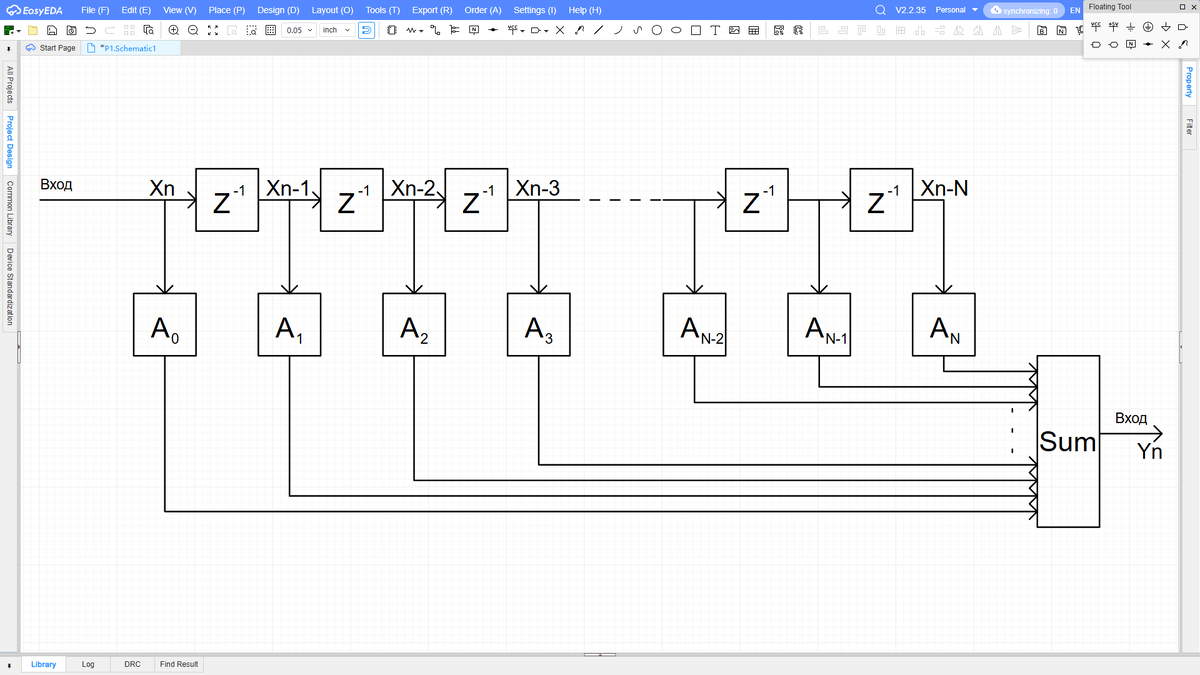Image resolution: width=1200 pixels, height=675 pixels.
Task: Click the save icon in toolbar
Action: click(51, 30)
